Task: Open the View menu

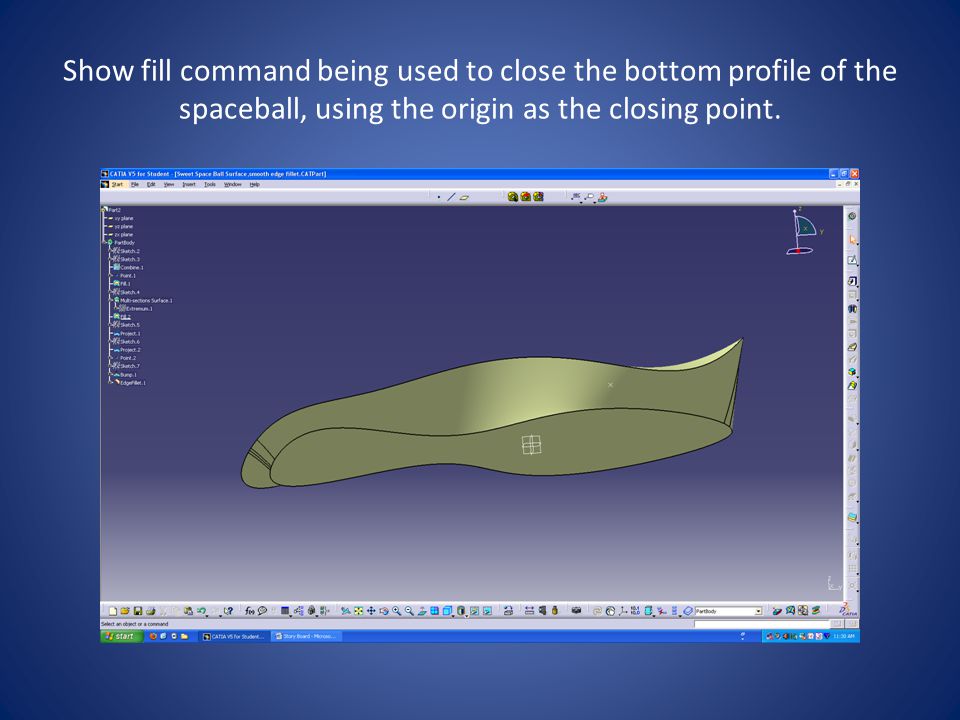Action: pos(169,184)
